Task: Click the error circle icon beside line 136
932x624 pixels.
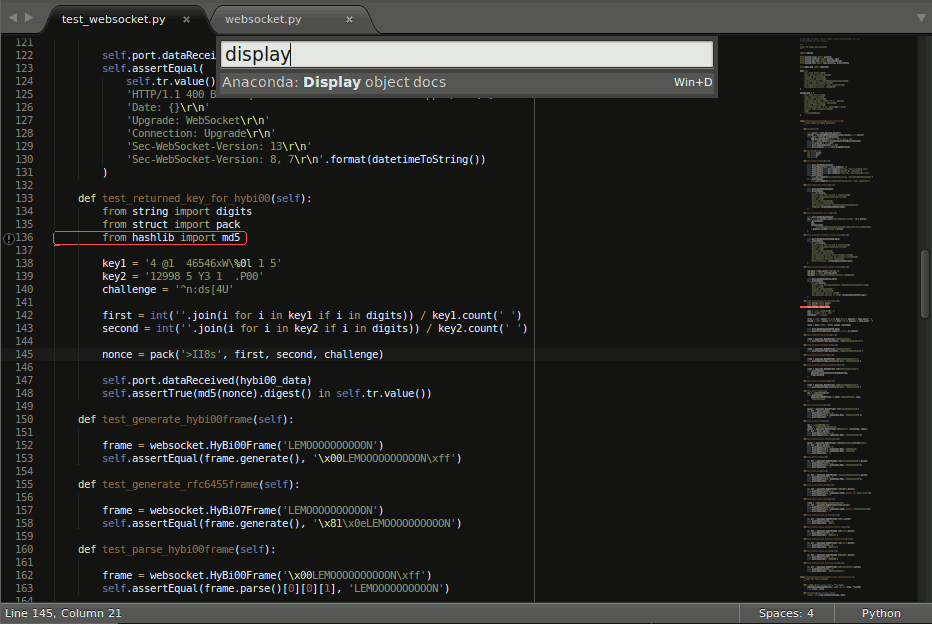Action: click(7, 238)
